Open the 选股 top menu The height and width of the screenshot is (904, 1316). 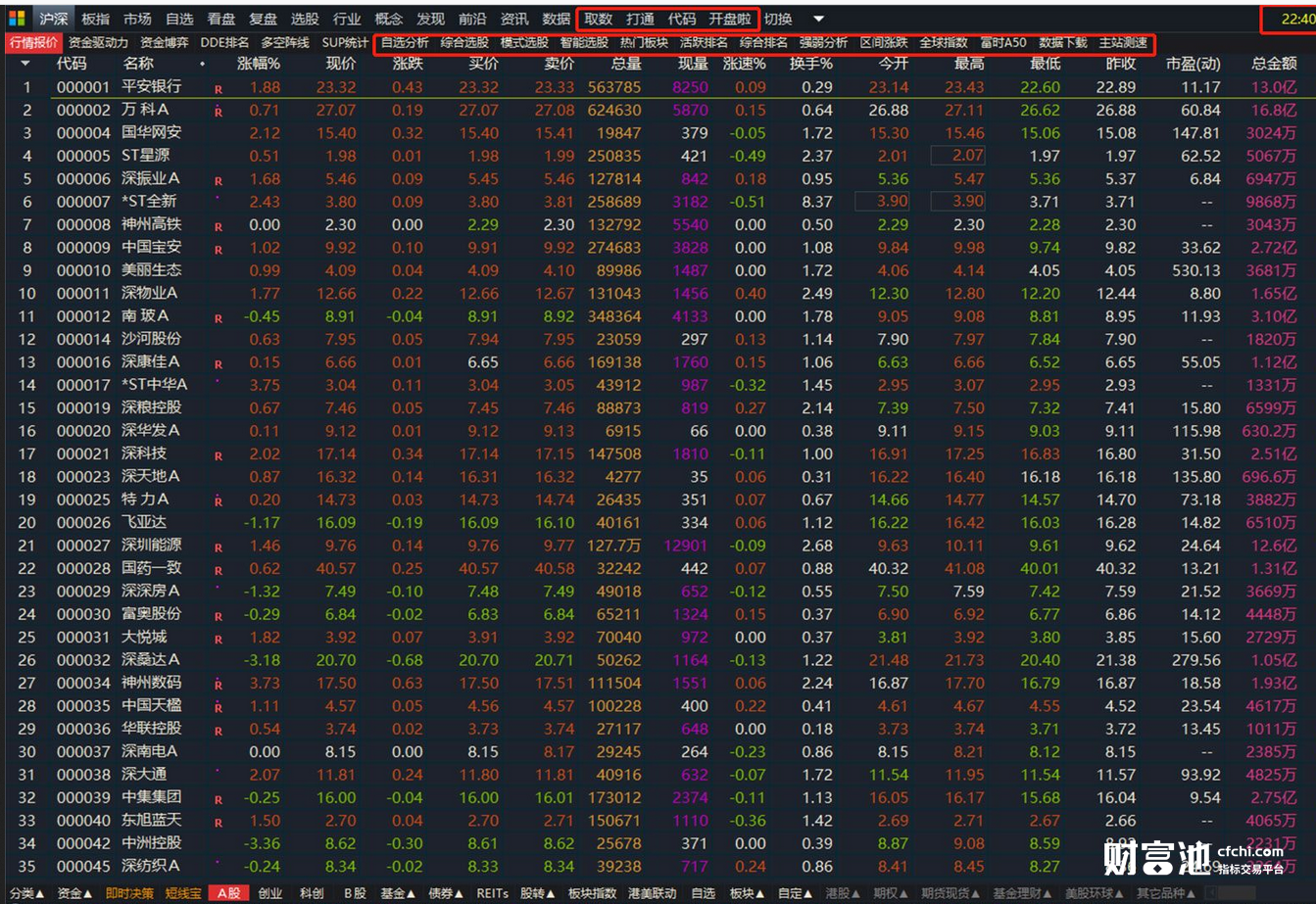305,19
